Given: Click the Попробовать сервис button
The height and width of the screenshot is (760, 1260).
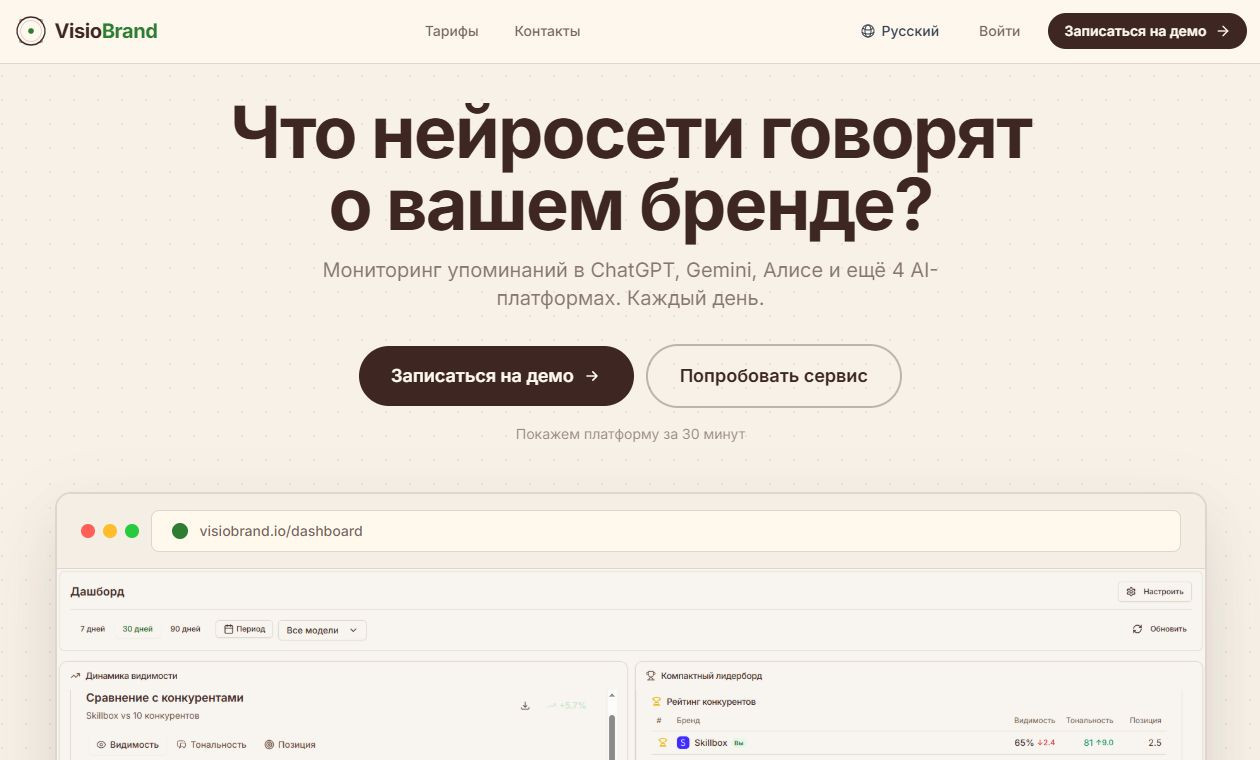Looking at the screenshot, I should pos(773,376).
